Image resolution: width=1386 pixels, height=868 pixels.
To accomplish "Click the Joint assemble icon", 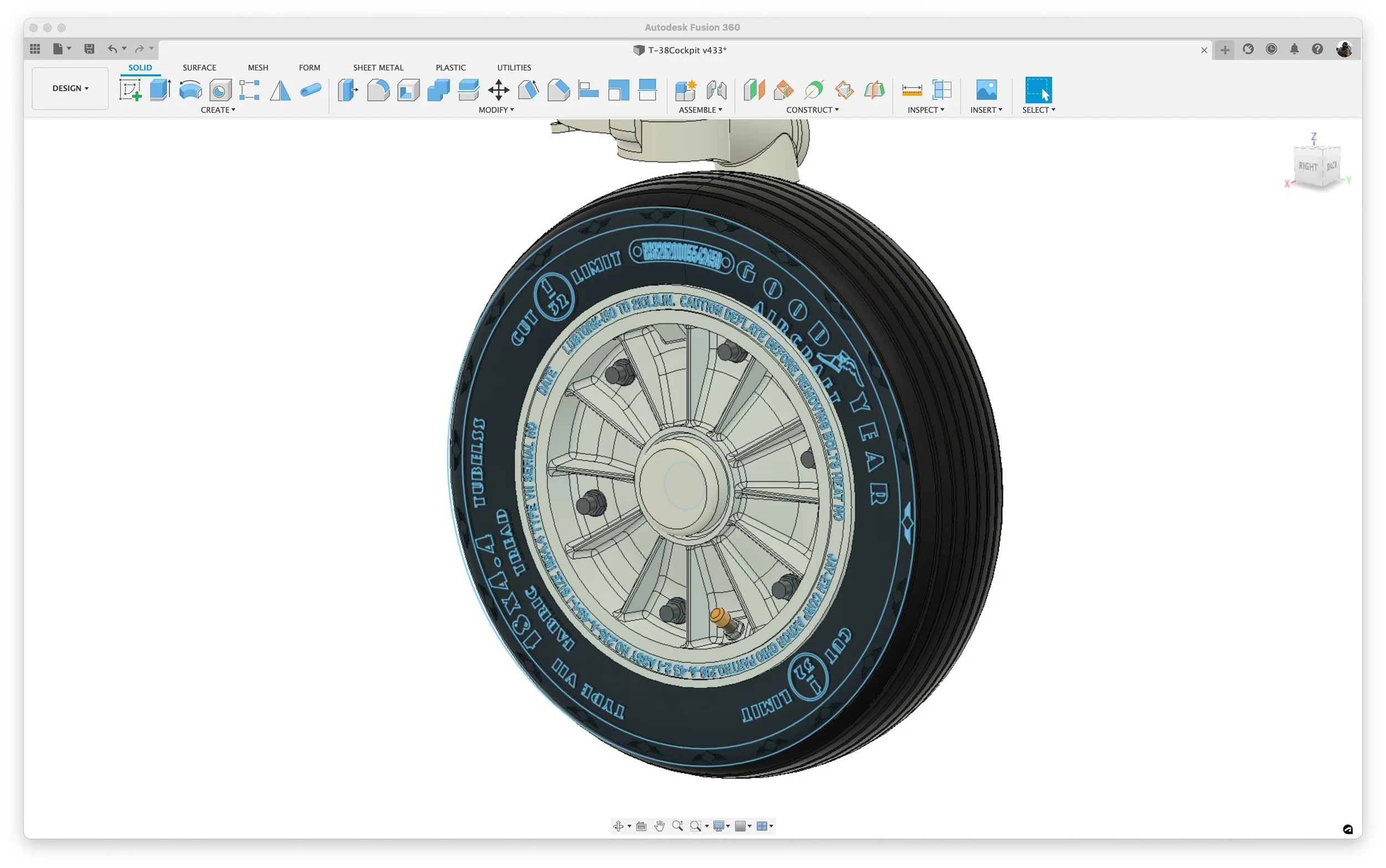I will click(716, 90).
